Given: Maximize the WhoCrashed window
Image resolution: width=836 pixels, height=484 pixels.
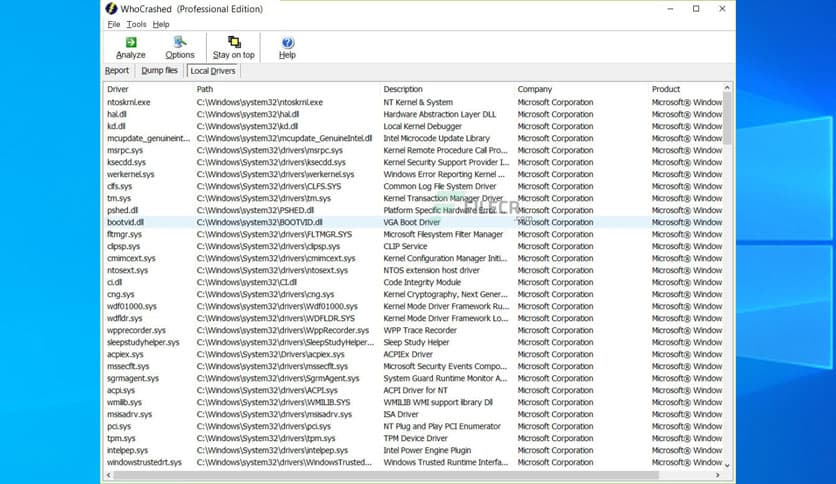Looking at the screenshot, I should click(696, 9).
